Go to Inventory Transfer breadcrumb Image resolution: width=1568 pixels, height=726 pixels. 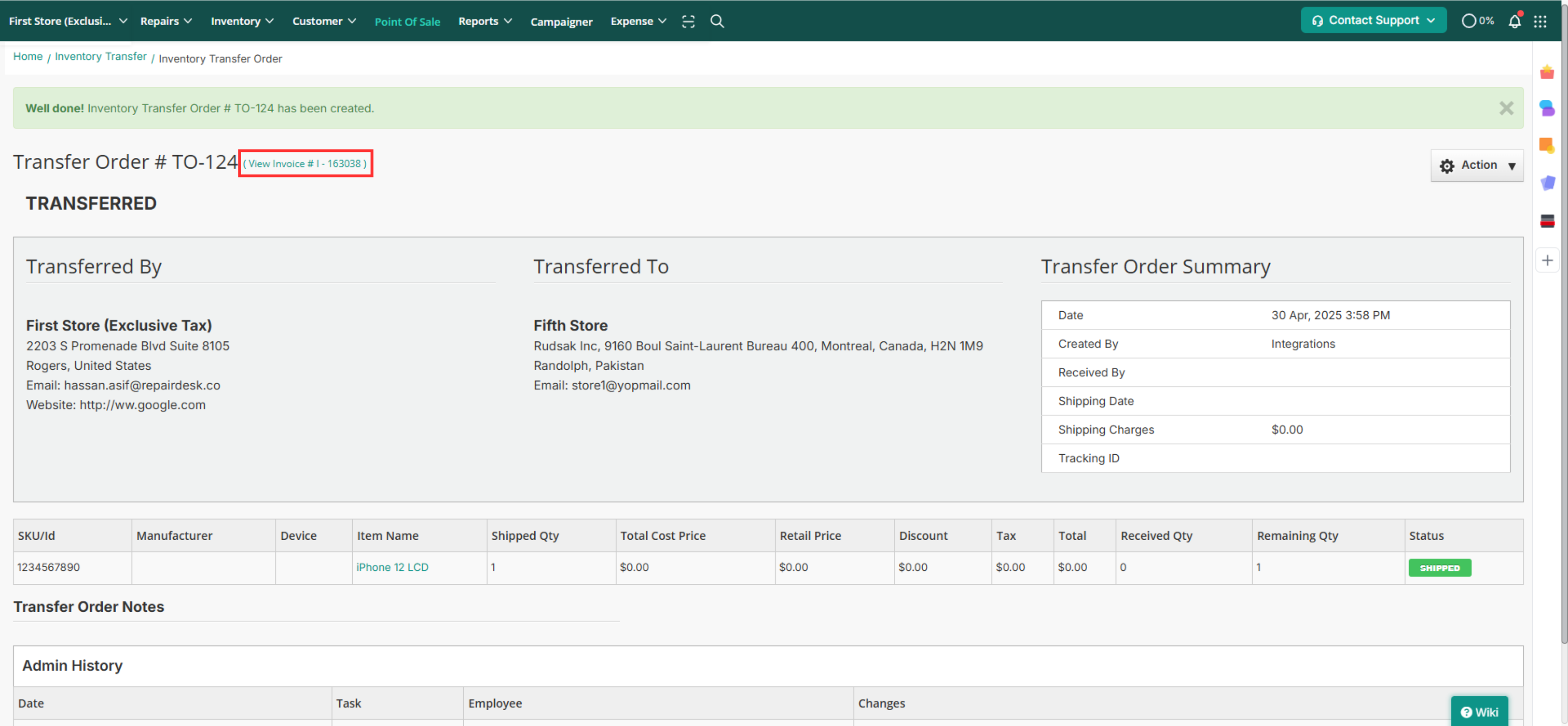[100, 57]
